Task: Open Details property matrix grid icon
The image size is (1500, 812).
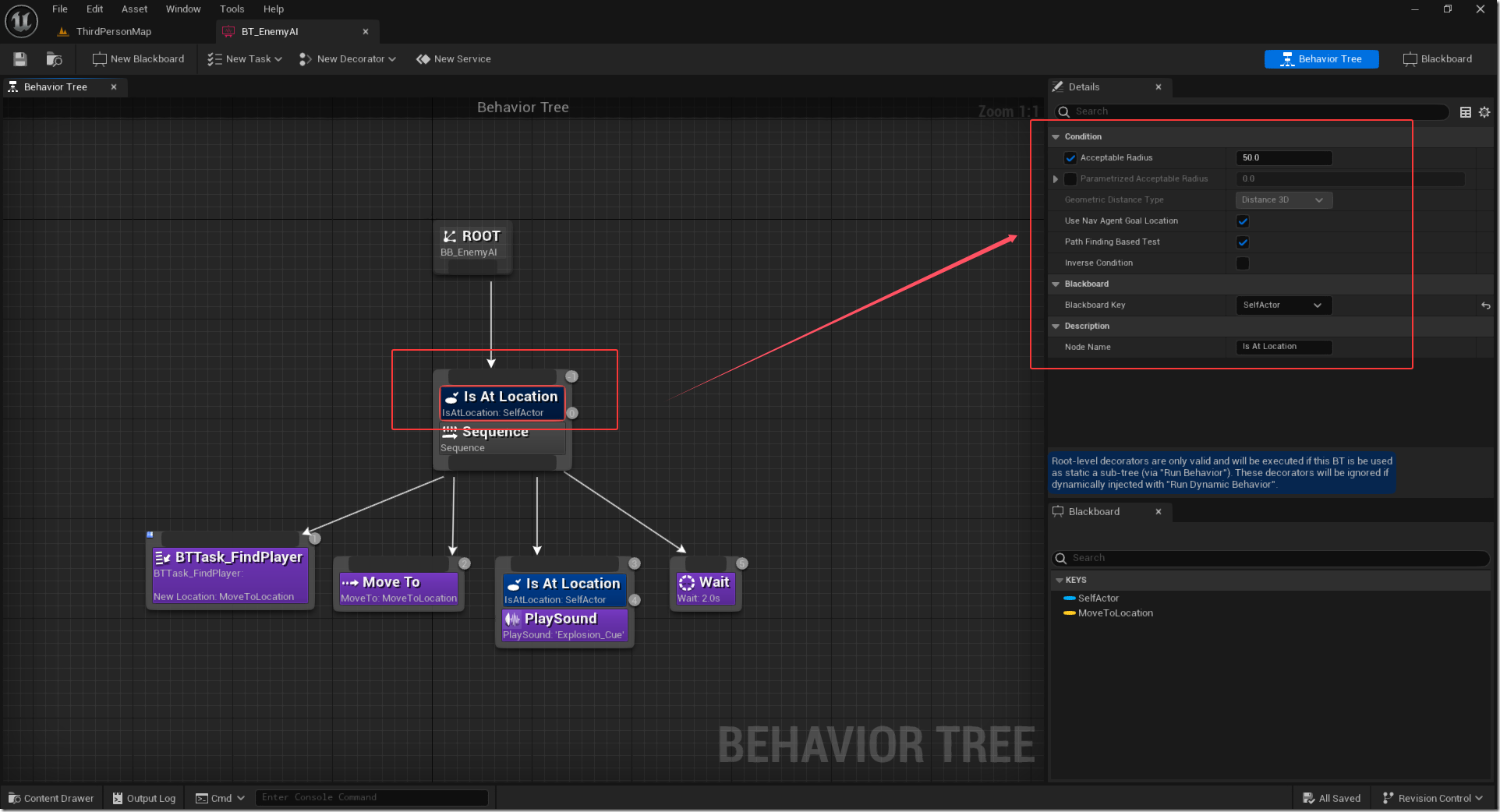Action: pos(1466,112)
